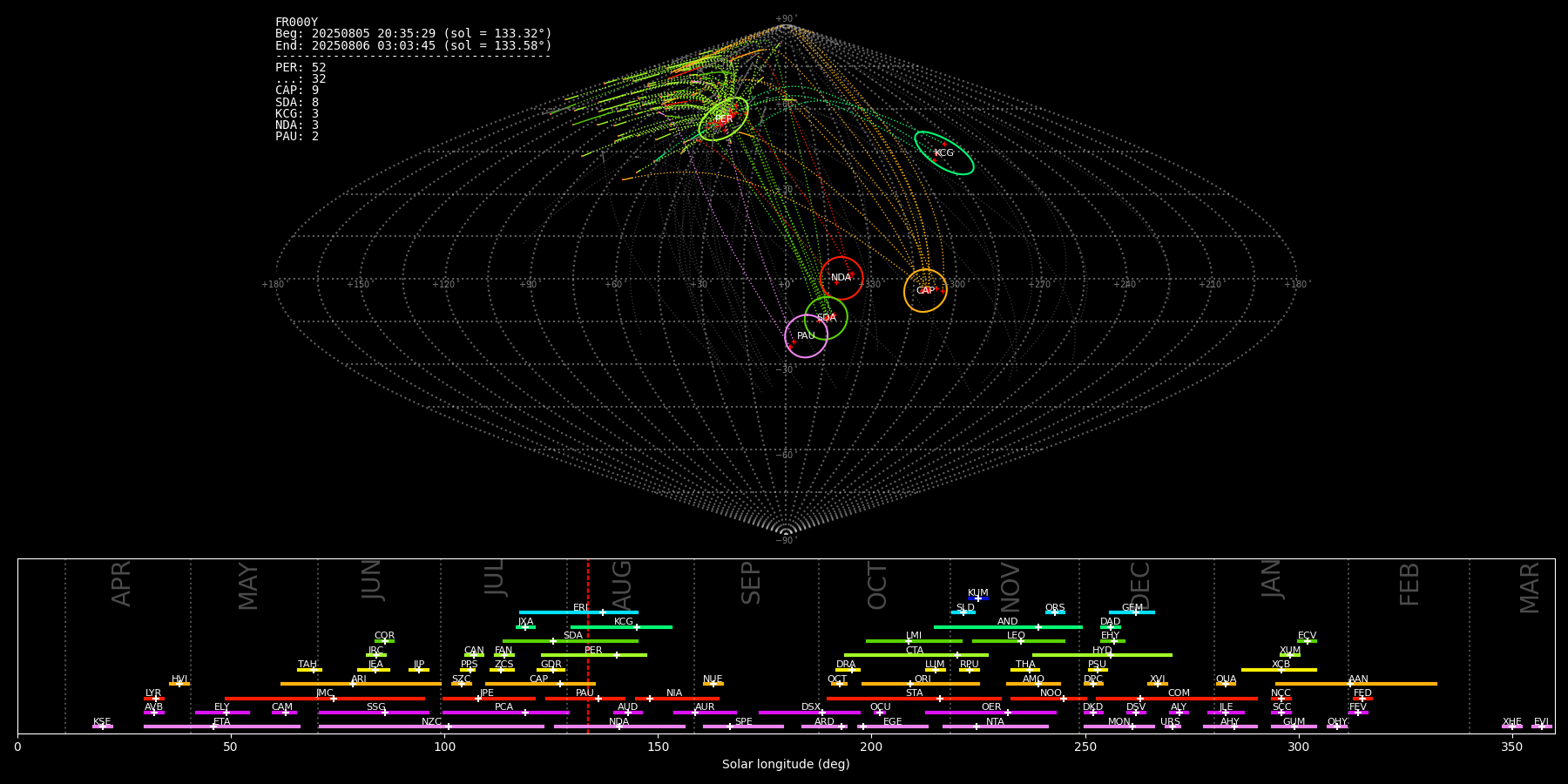Click the +90° pole label at map top

point(786,18)
